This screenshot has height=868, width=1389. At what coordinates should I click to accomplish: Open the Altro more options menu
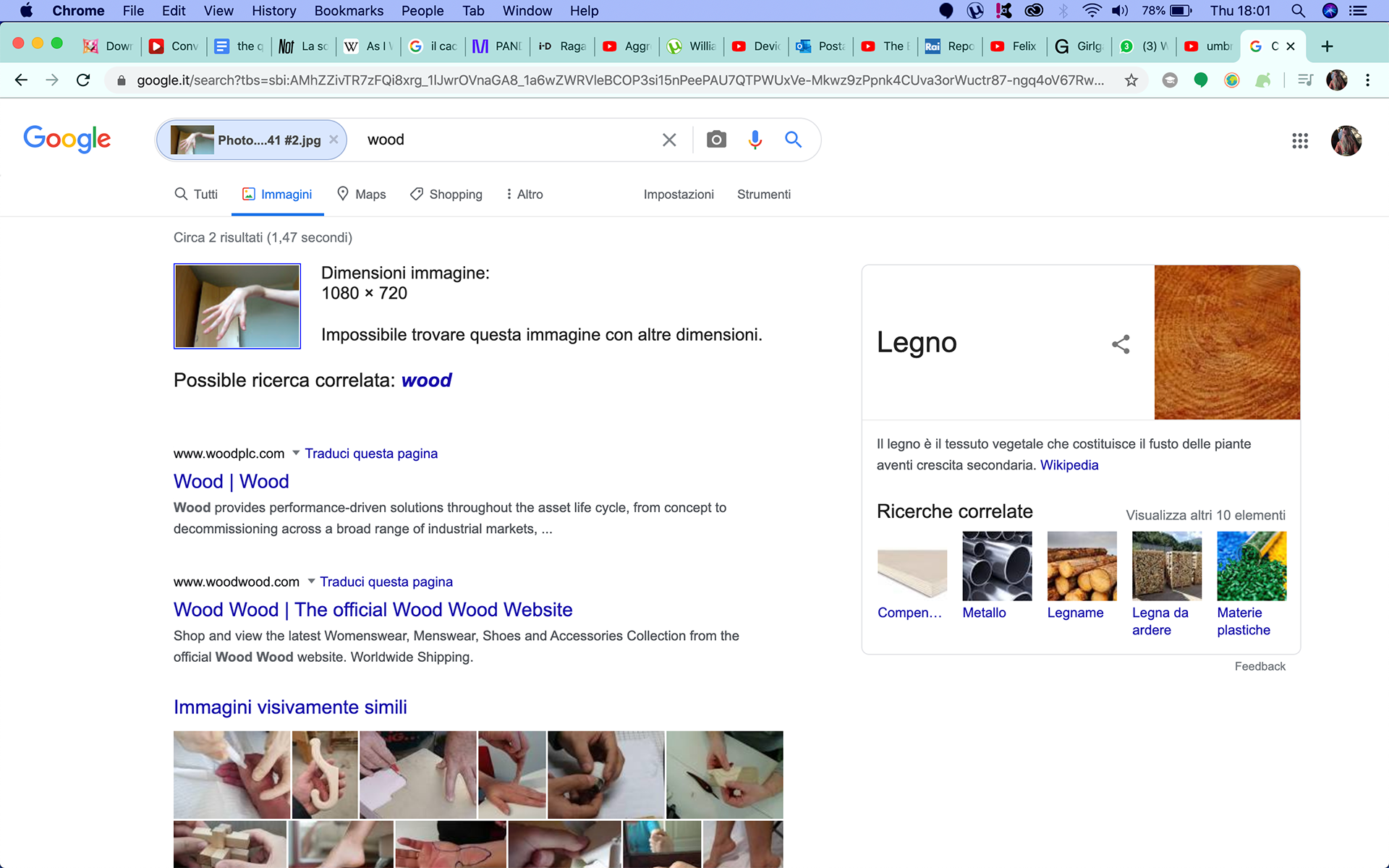click(x=525, y=195)
